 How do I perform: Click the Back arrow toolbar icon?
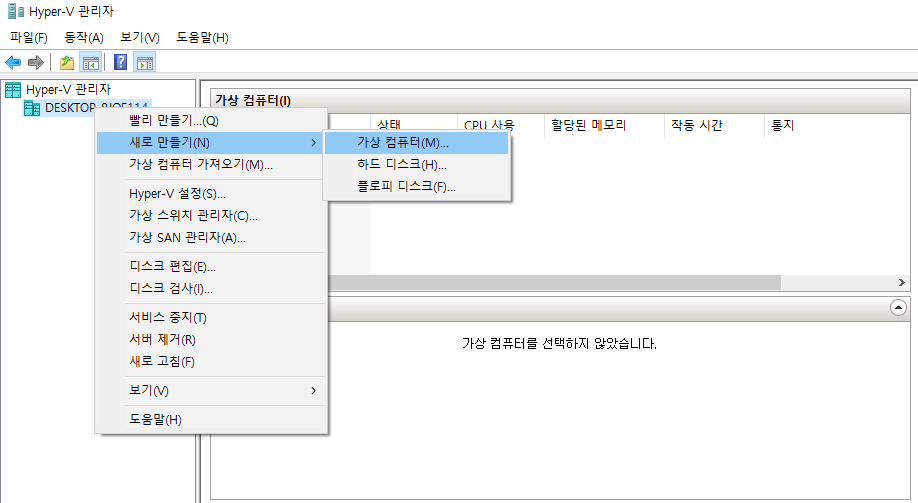[x=13, y=62]
